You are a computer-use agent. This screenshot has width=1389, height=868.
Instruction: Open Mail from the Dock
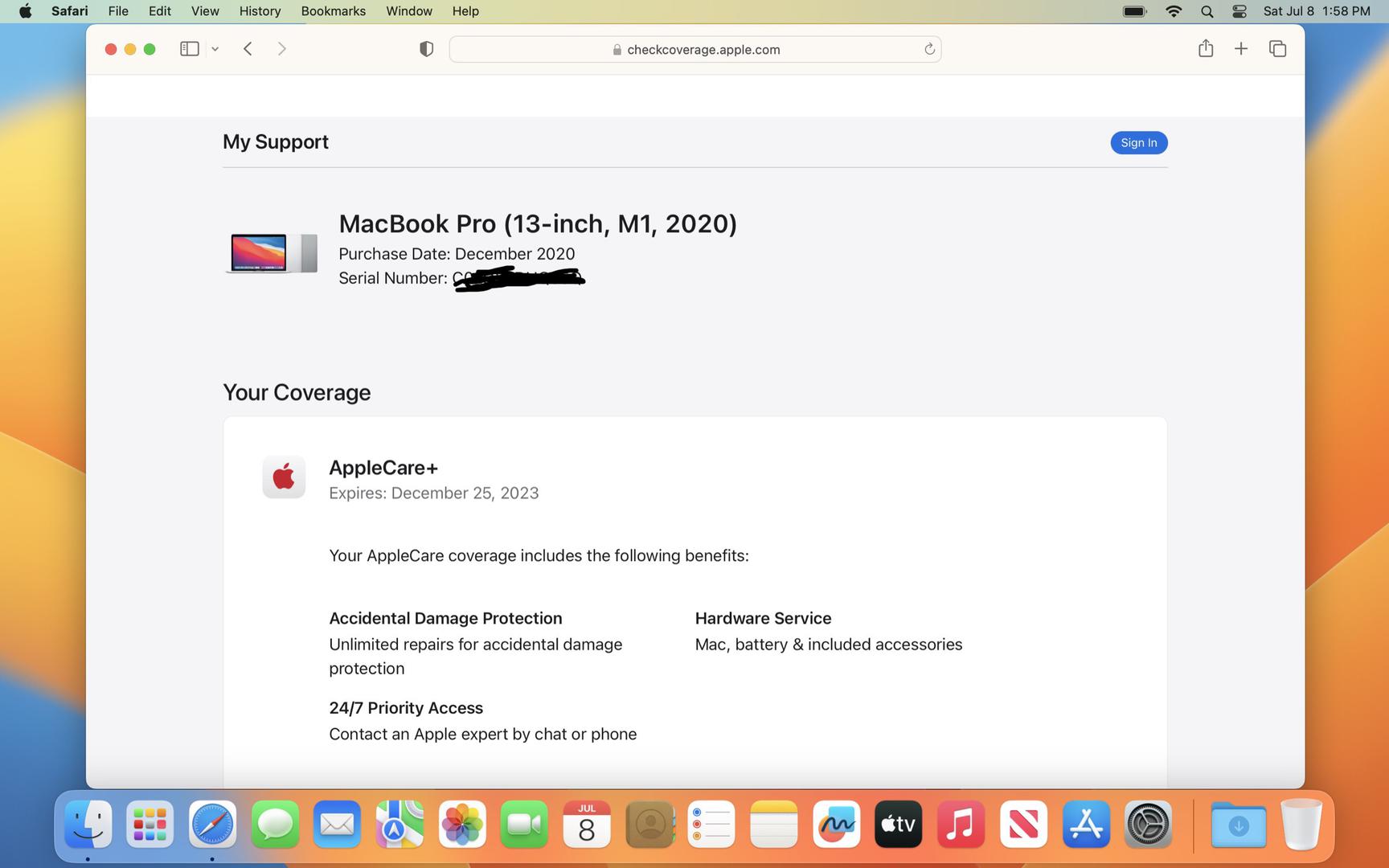(337, 824)
